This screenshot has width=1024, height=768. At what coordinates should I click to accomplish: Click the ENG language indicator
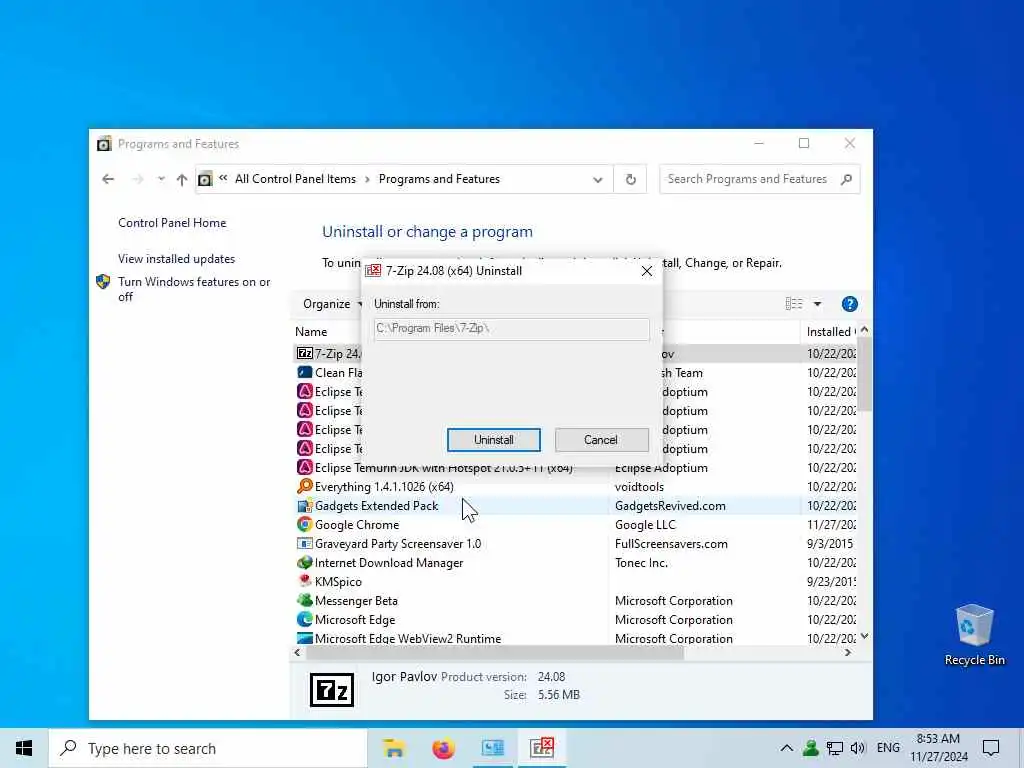[x=888, y=748]
